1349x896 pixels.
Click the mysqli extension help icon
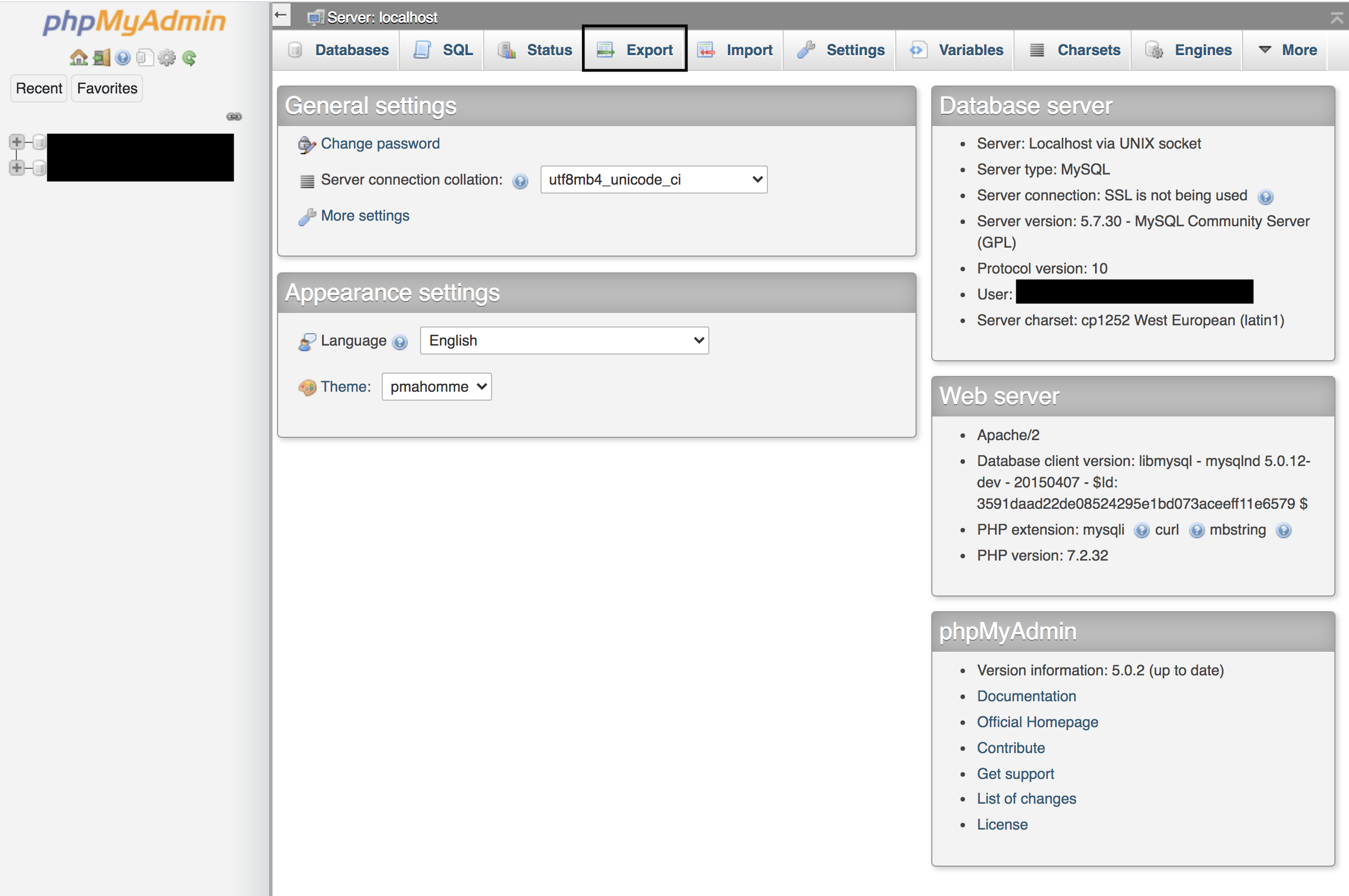click(x=1141, y=531)
